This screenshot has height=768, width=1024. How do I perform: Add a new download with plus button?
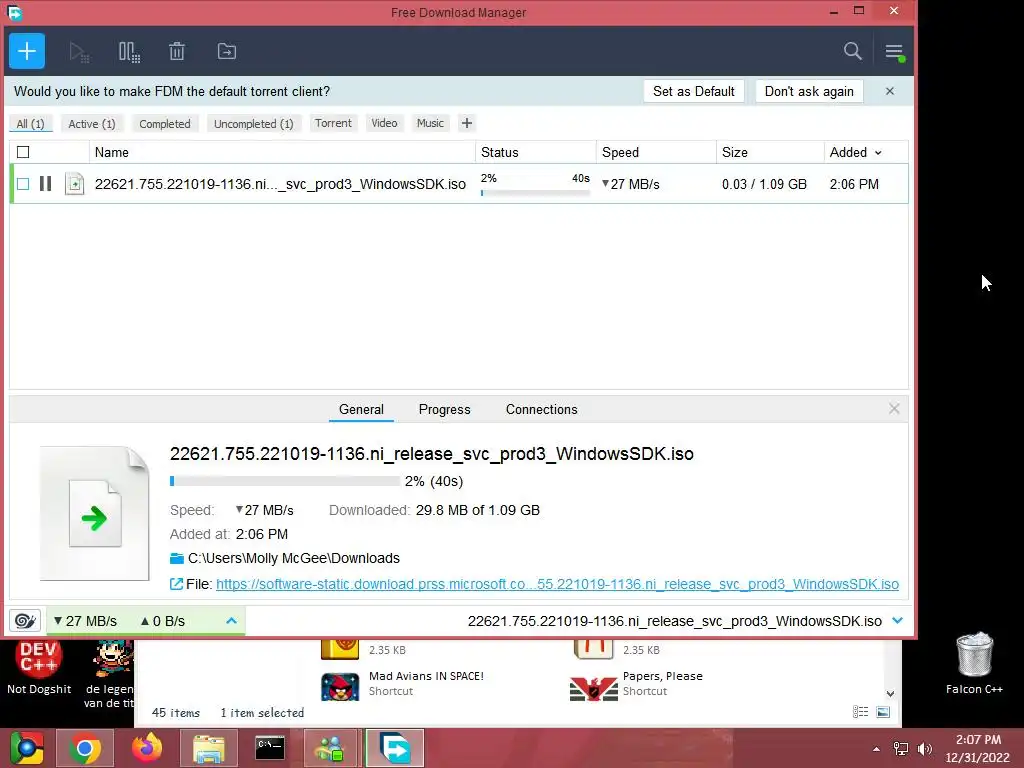[27, 51]
